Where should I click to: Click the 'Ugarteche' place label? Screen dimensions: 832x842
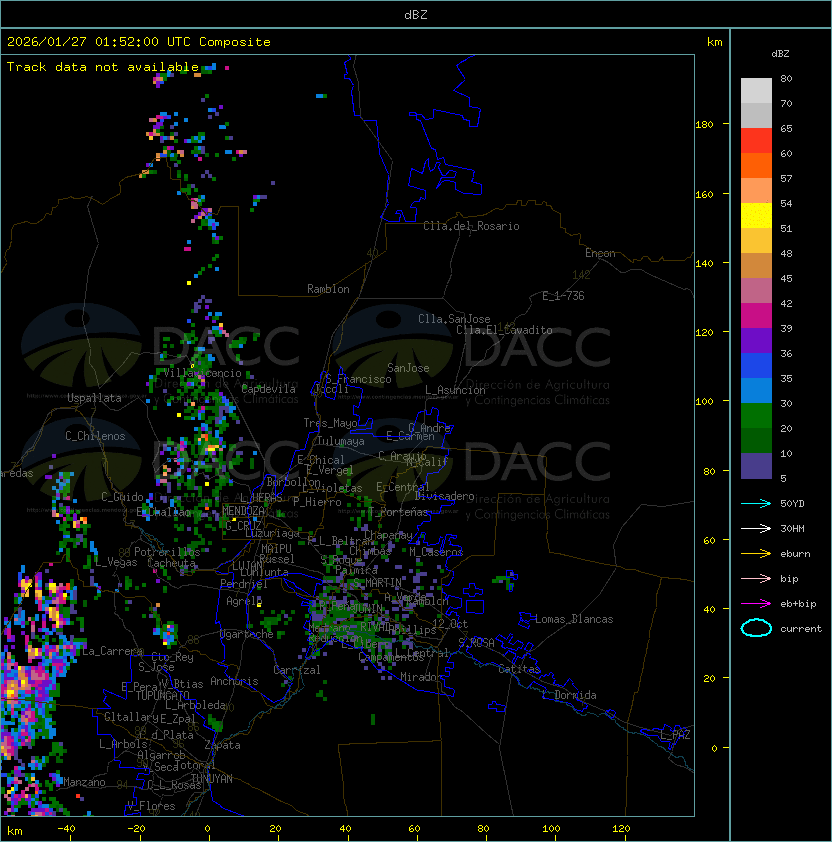(247, 634)
